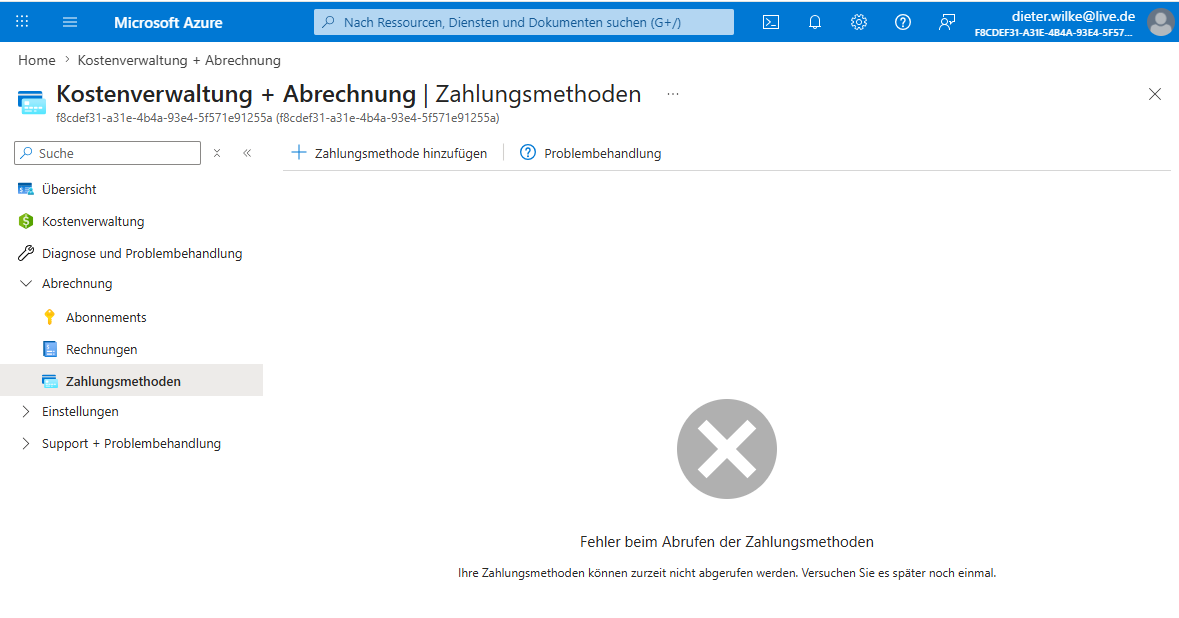Click the Übersicht icon
Screen dimensions: 1179x618
pos(26,189)
